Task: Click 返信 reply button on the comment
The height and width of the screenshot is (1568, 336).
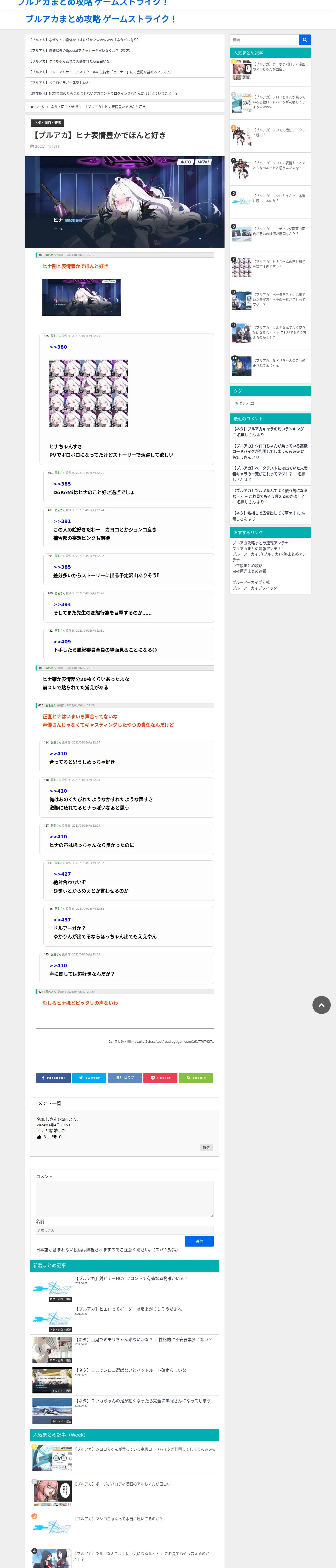Action: coord(206,1148)
